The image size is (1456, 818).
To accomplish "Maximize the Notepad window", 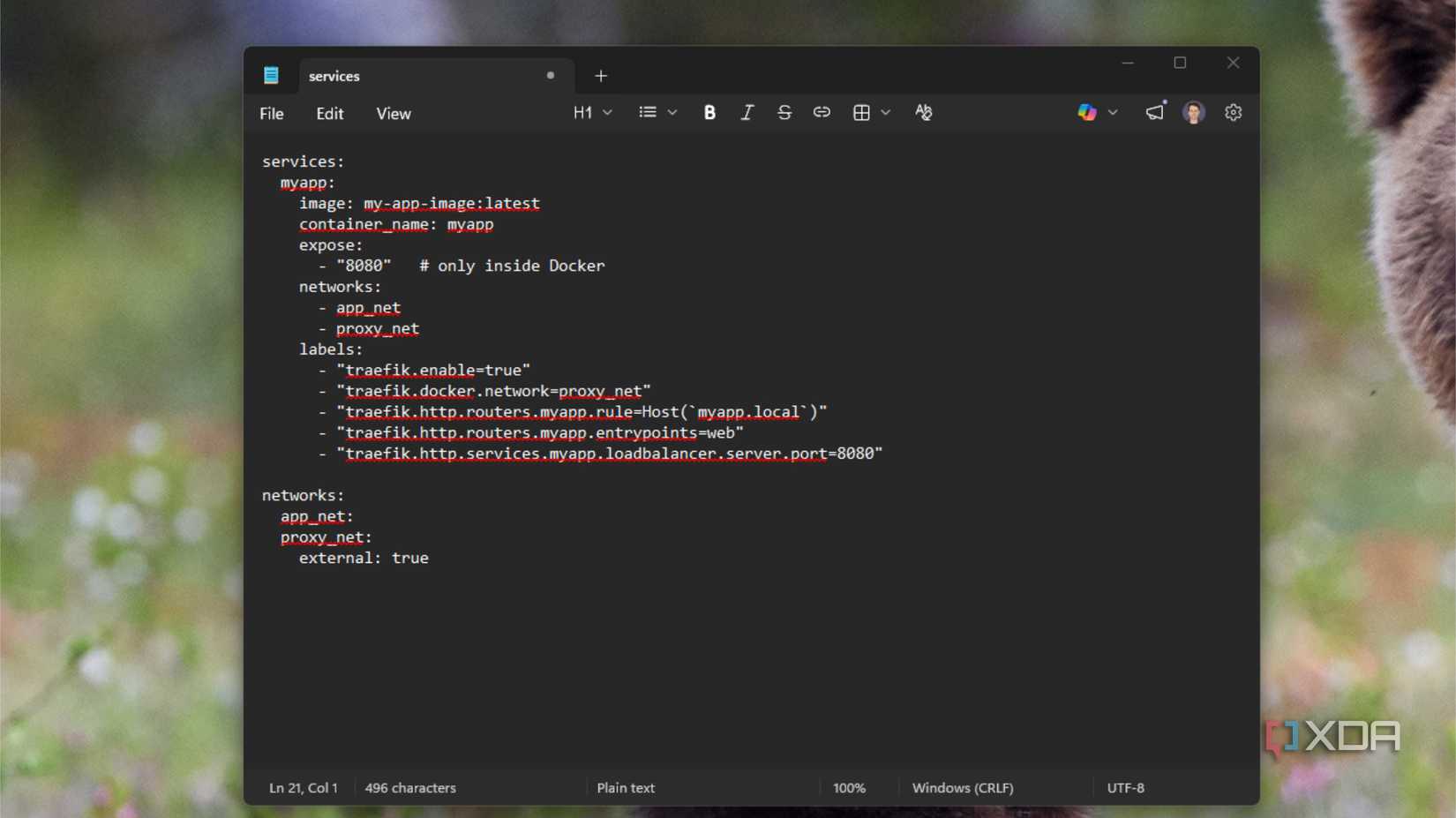I will pos(1180,63).
